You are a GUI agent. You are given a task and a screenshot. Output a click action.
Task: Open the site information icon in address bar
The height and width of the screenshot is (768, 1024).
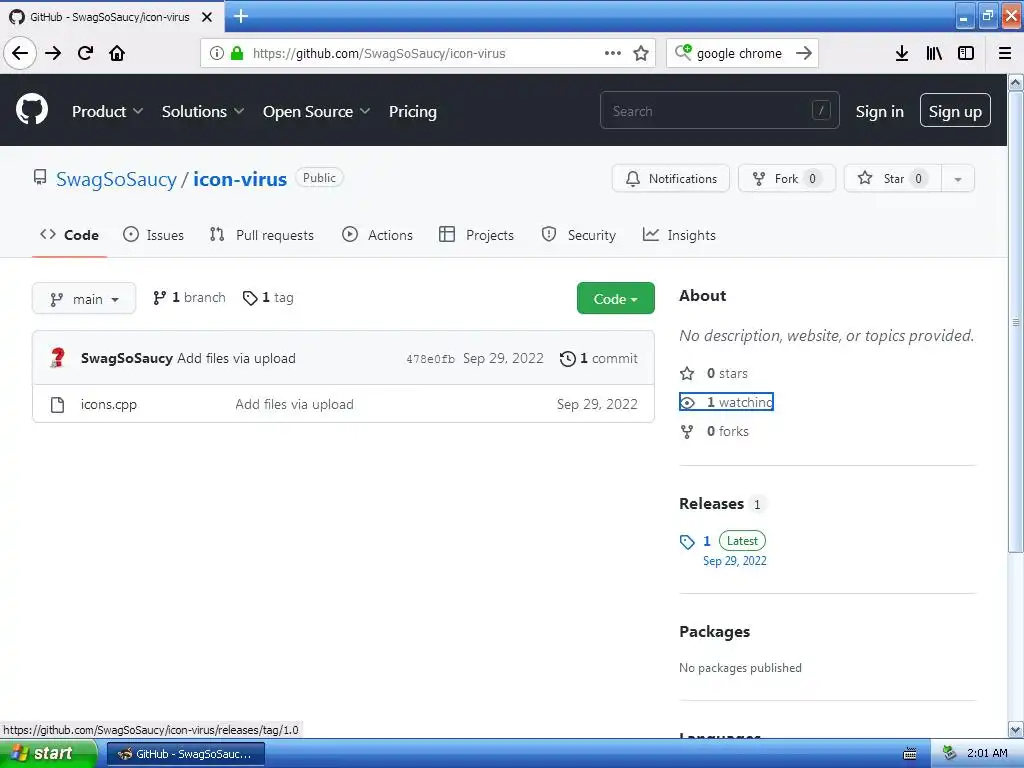click(217, 53)
